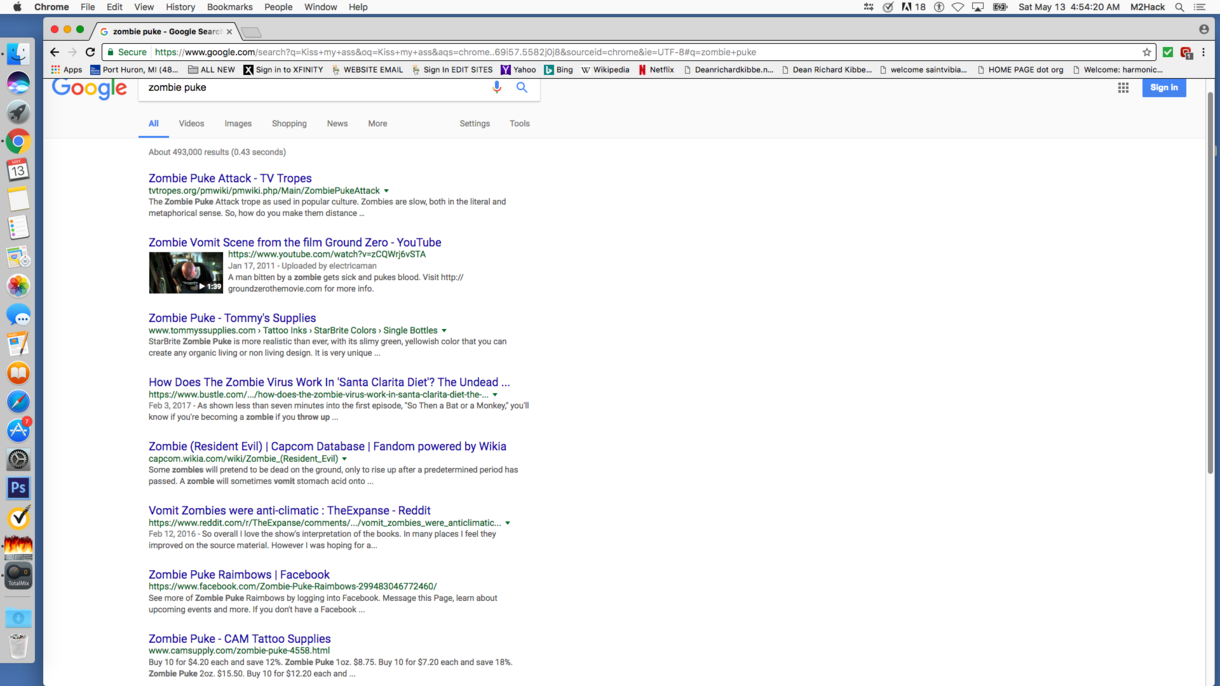Open Spotlight search in the menu bar
Screen dimensions: 1220x686
pos(1179,7)
